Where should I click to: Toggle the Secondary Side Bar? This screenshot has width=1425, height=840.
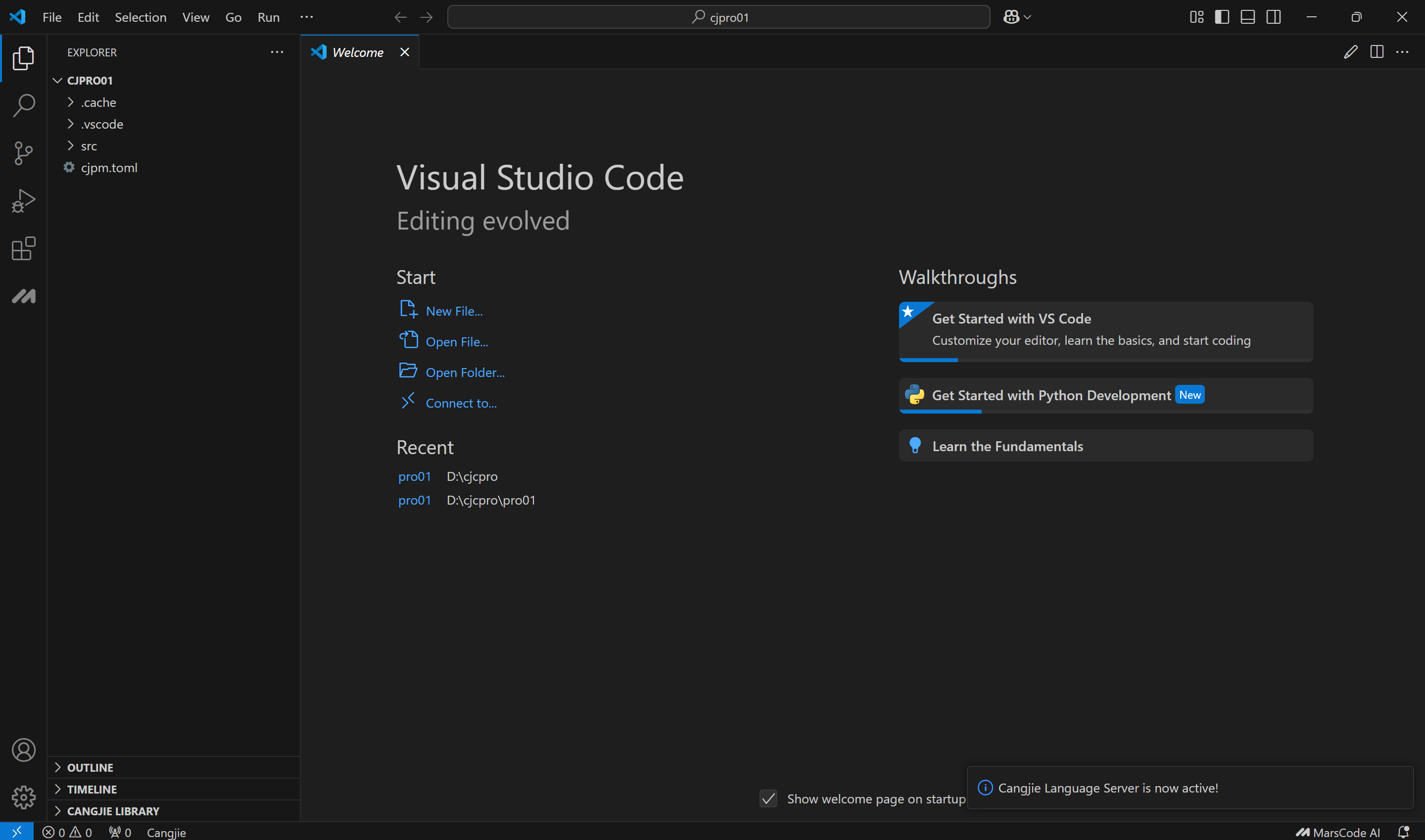[x=1274, y=17]
